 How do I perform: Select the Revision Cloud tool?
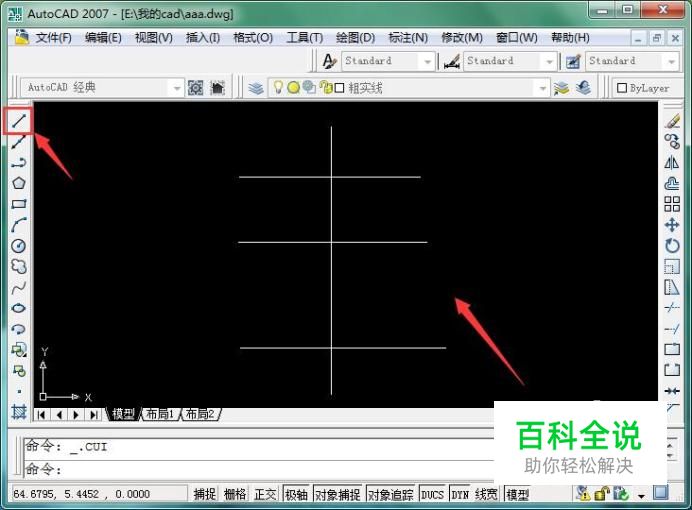coord(19,266)
